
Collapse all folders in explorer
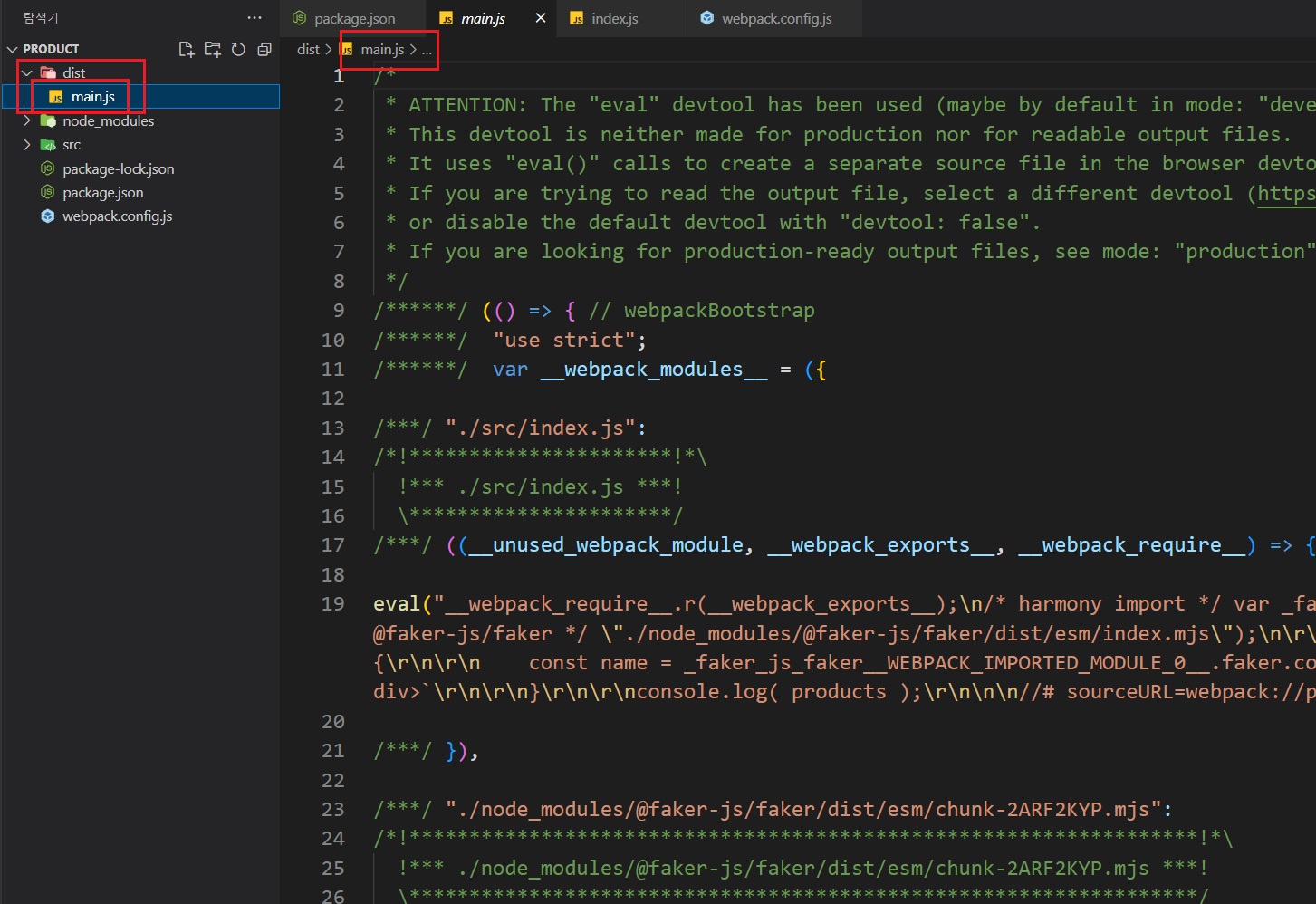[x=264, y=49]
